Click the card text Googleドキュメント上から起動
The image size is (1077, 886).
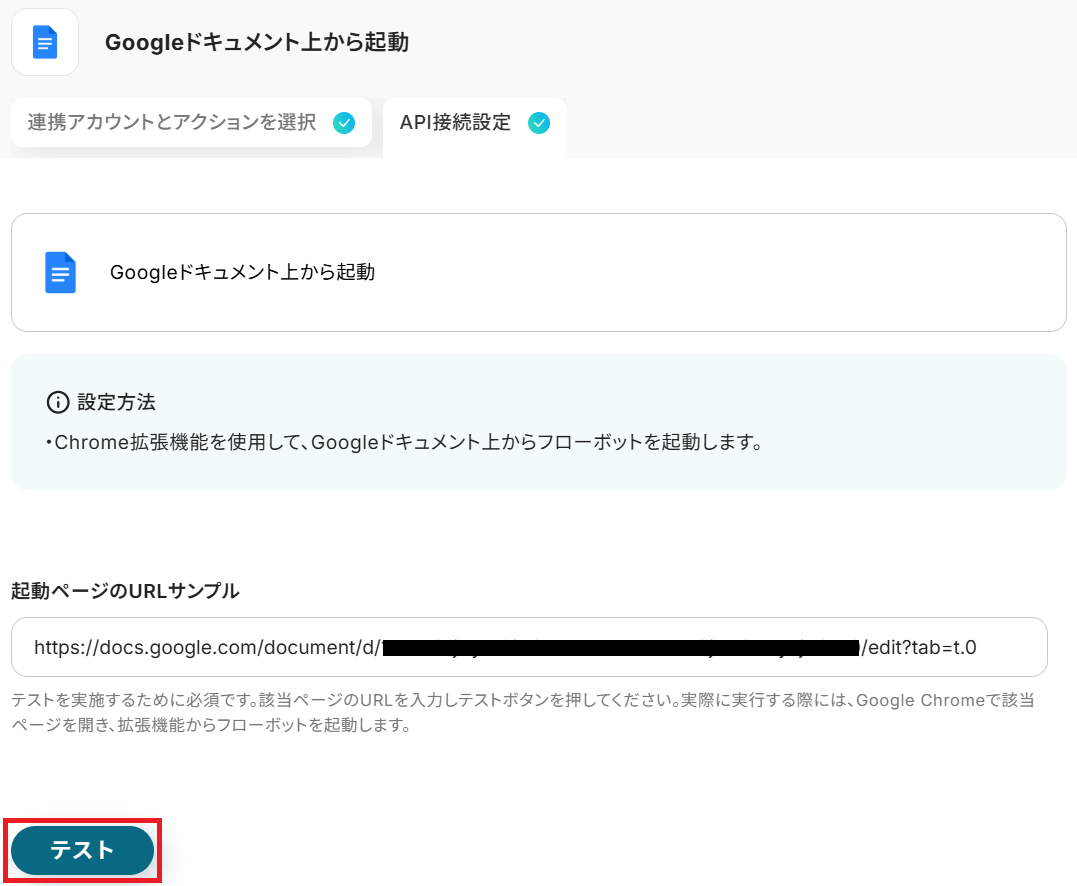[x=242, y=273]
